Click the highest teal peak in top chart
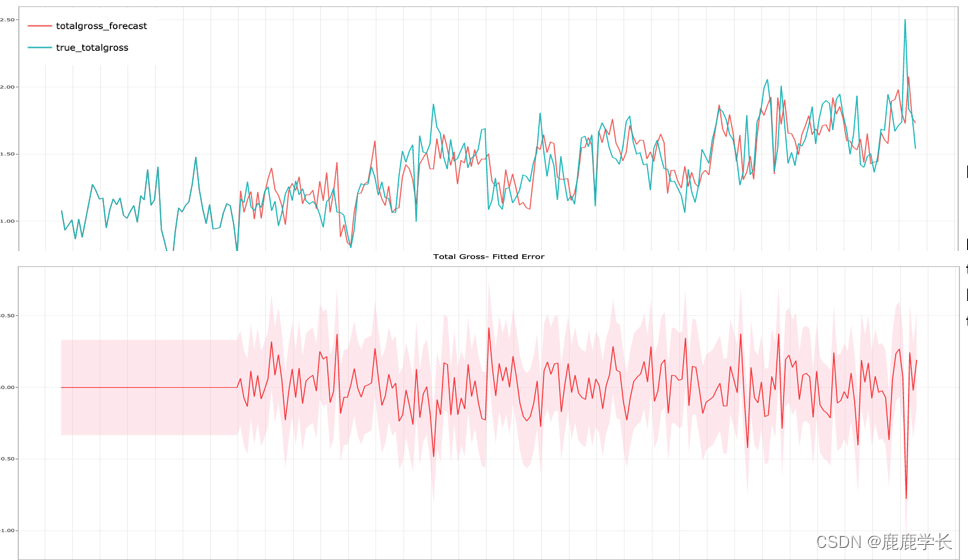This screenshot has height=560, width=968. coord(905,20)
